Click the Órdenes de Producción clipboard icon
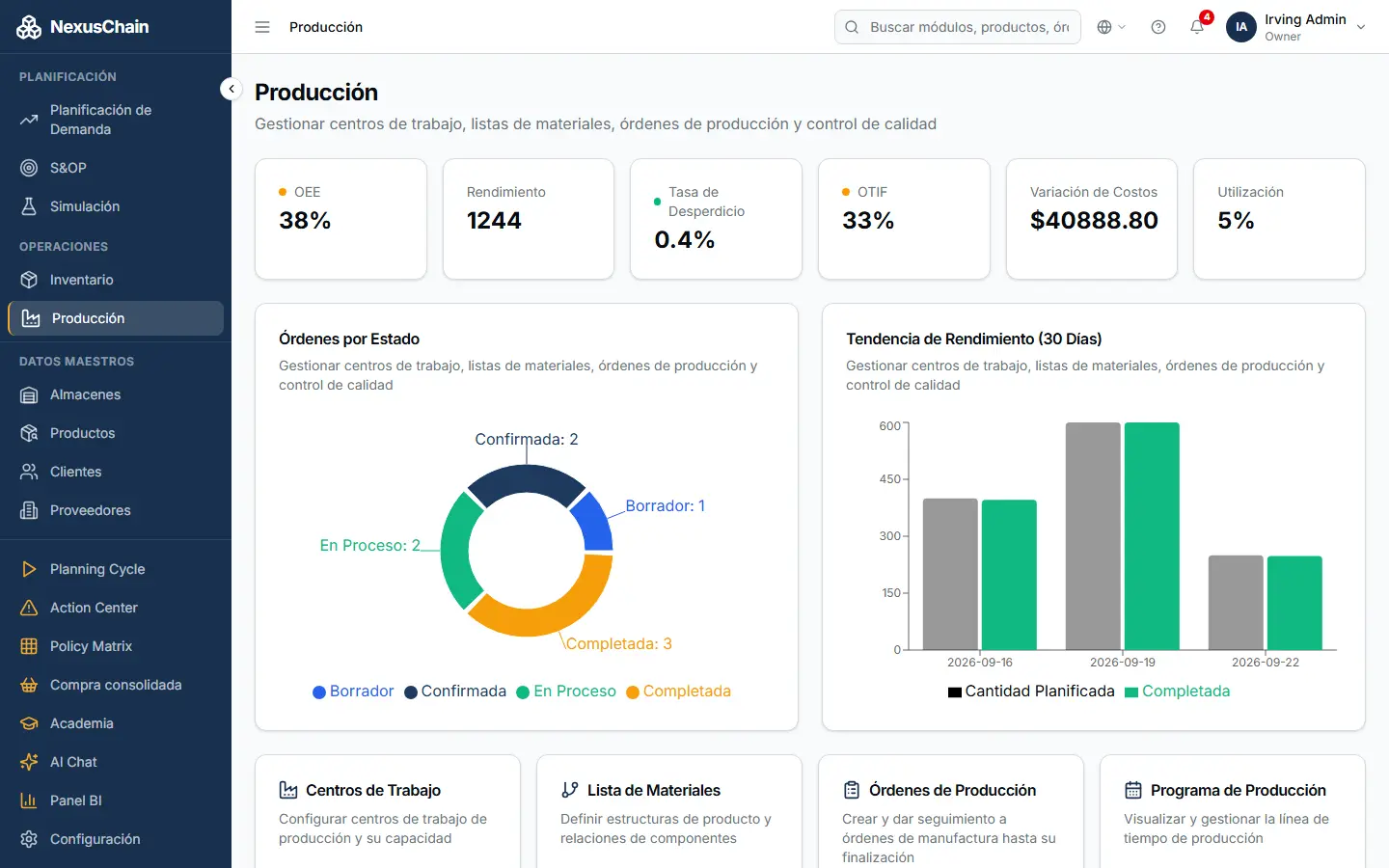1389x868 pixels. (852, 790)
